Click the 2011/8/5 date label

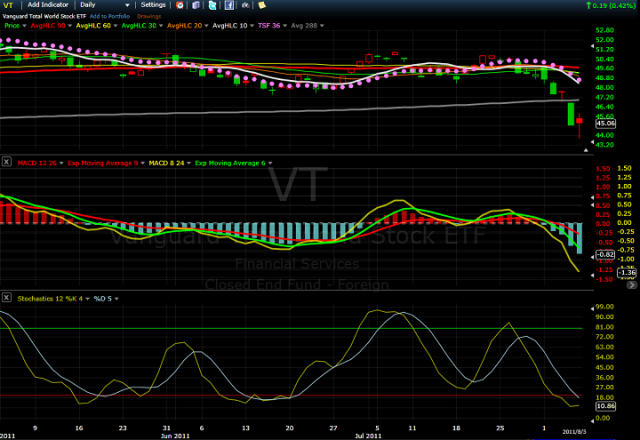coord(574,431)
